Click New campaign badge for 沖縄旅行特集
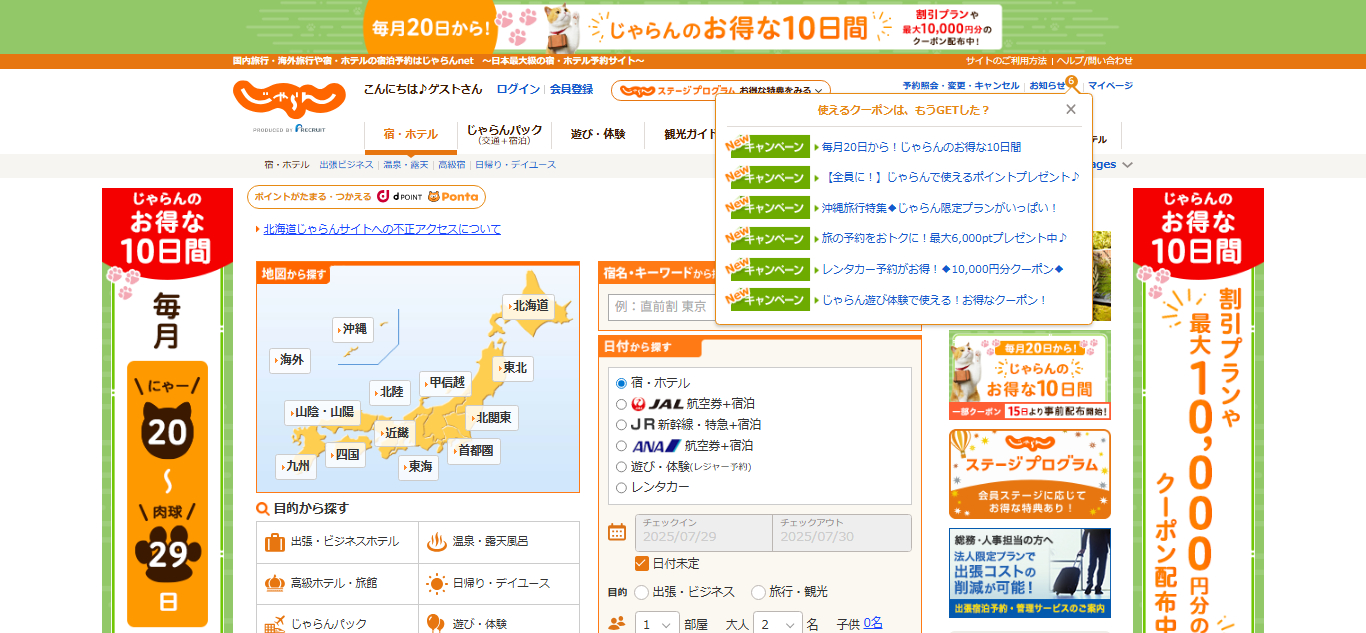1366x633 pixels. pyautogui.click(x=768, y=207)
